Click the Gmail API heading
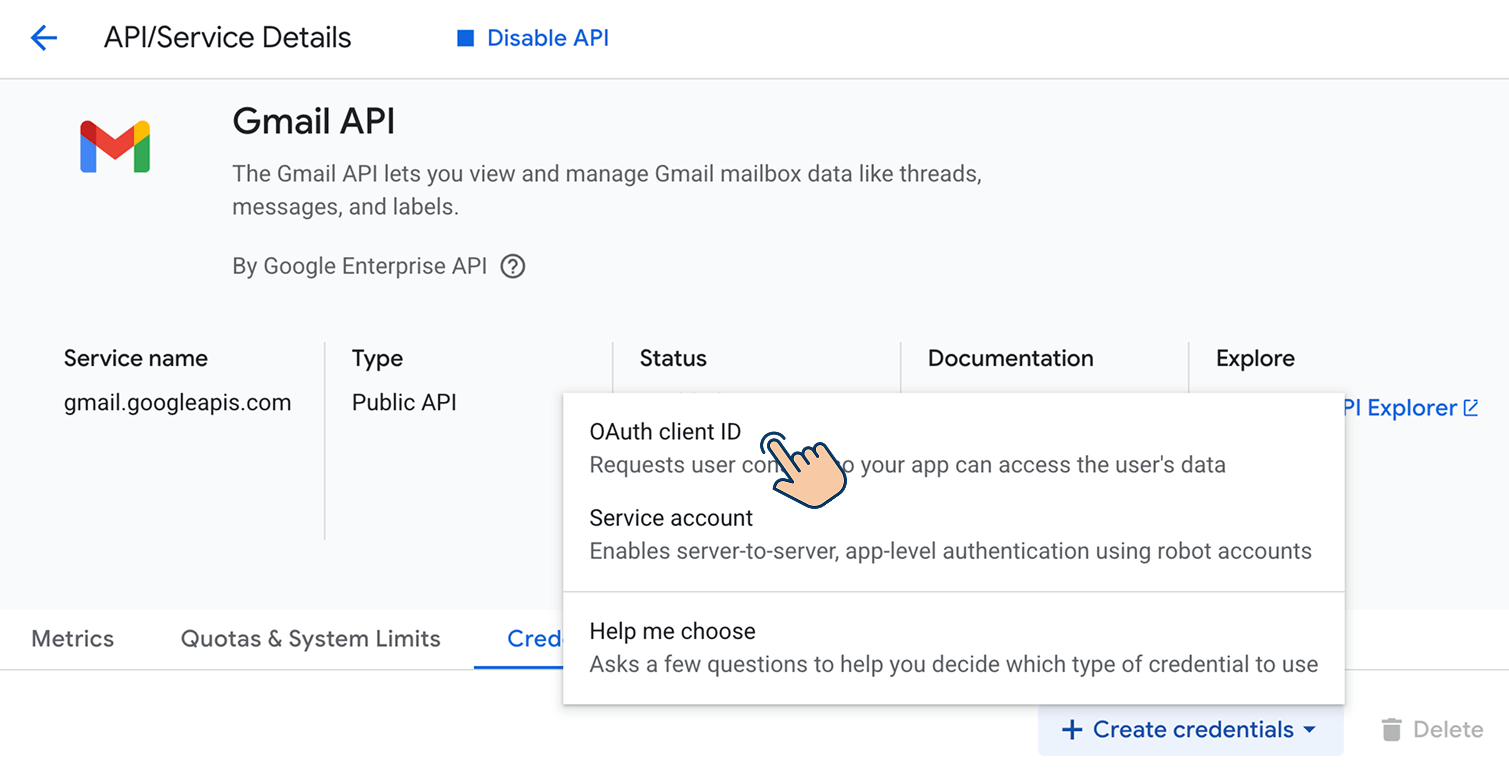This screenshot has width=1509, height=770. pyautogui.click(x=314, y=122)
